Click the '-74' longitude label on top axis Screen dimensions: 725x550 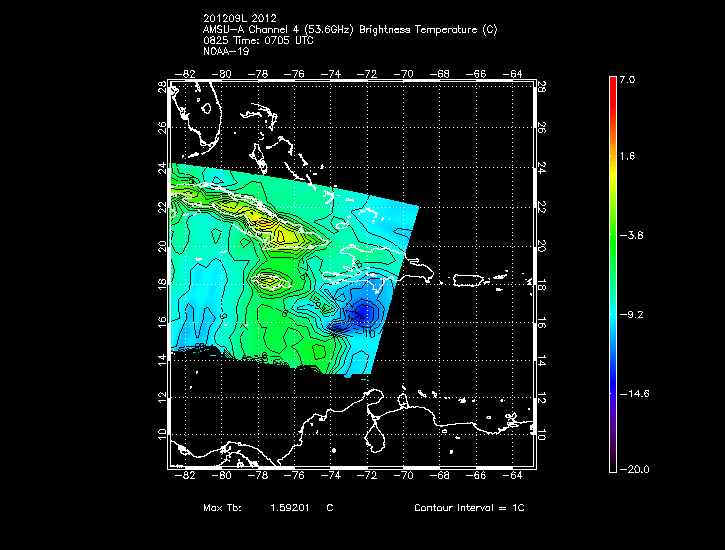click(x=331, y=74)
